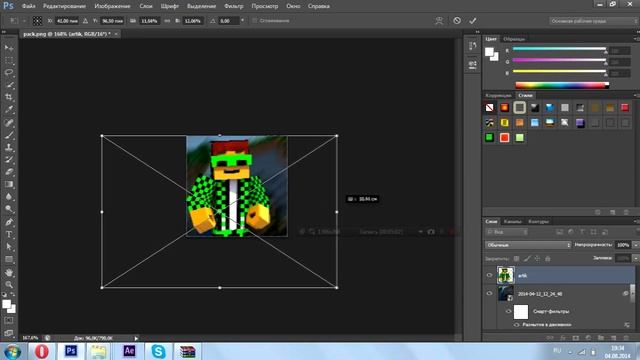Select the Path Selection tool
The image size is (640, 360).
tap(9, 247)
